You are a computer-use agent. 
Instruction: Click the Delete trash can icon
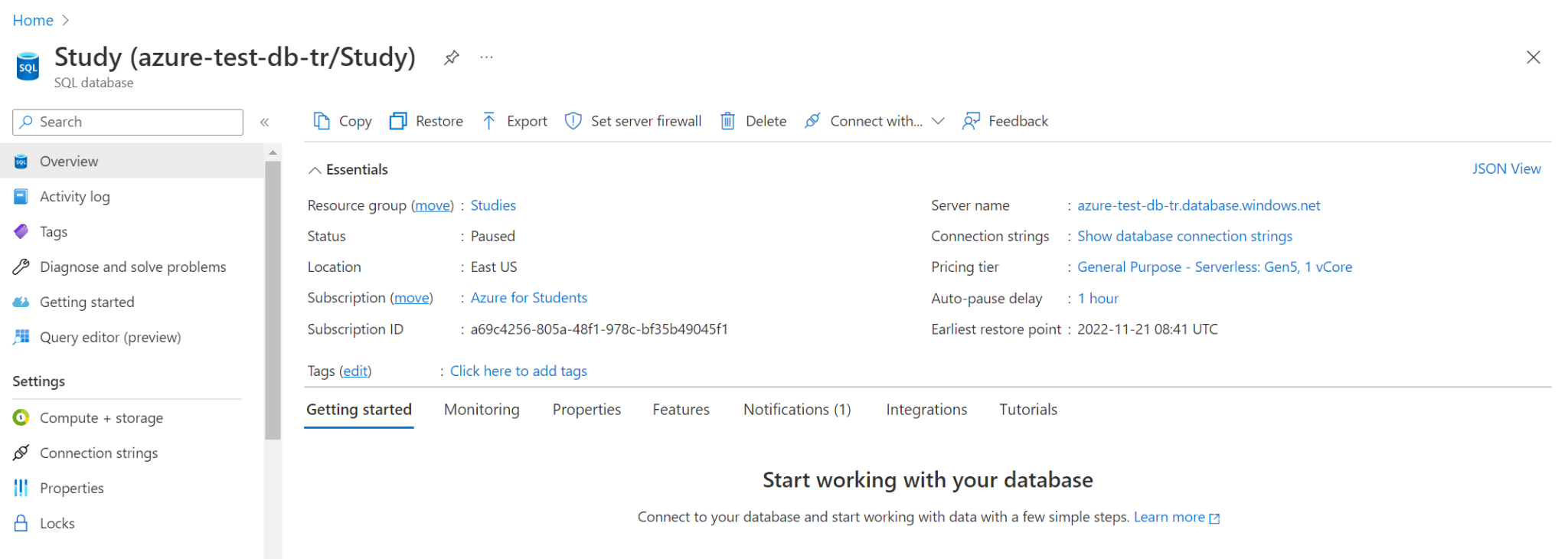click(x=728, y=121)
